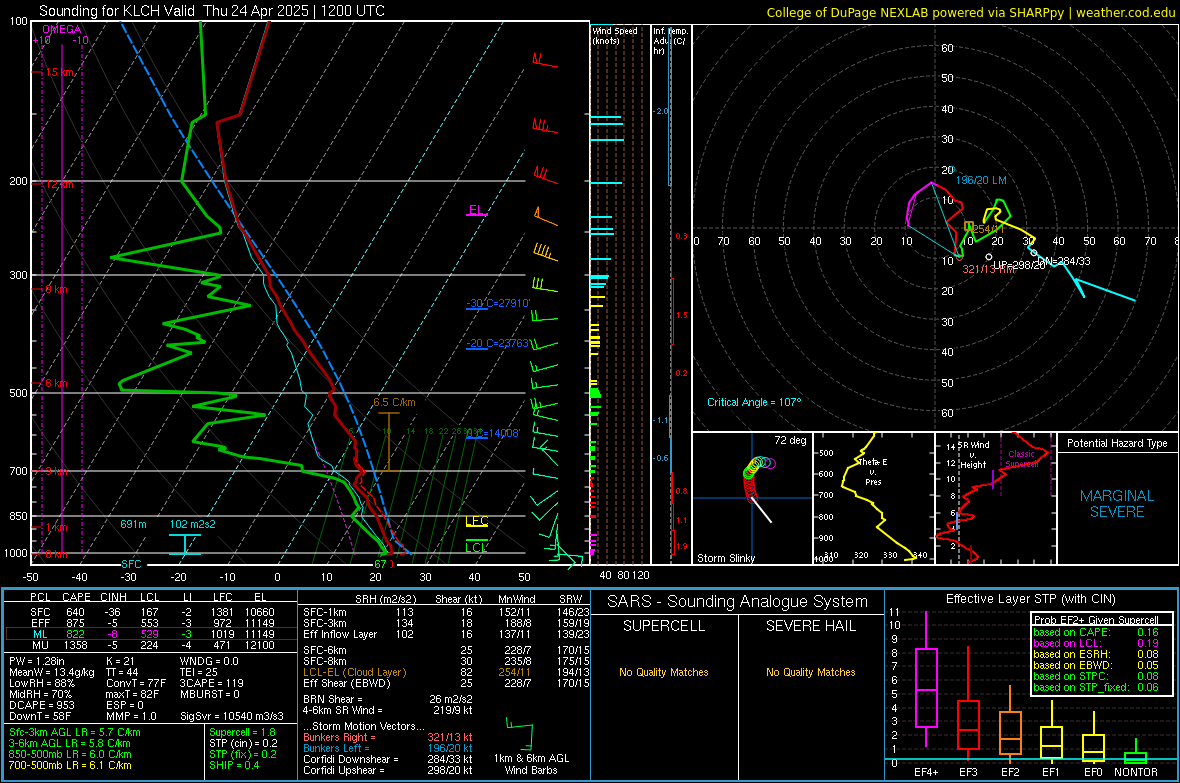
Task: Select the magenta OMEGA label
Action: point(62,29)
